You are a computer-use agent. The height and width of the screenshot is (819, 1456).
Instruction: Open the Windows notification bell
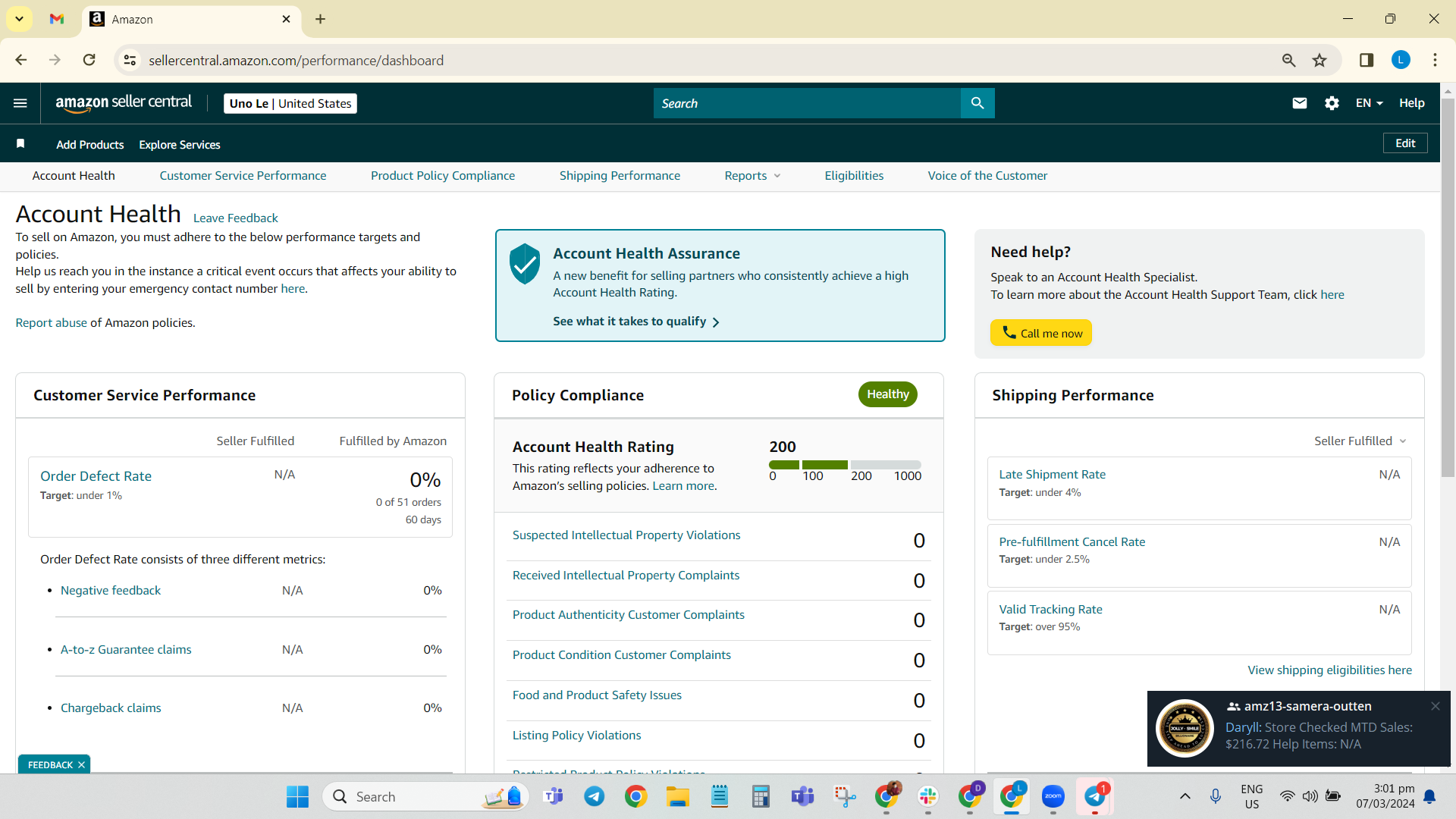[x=1429, y=796]
